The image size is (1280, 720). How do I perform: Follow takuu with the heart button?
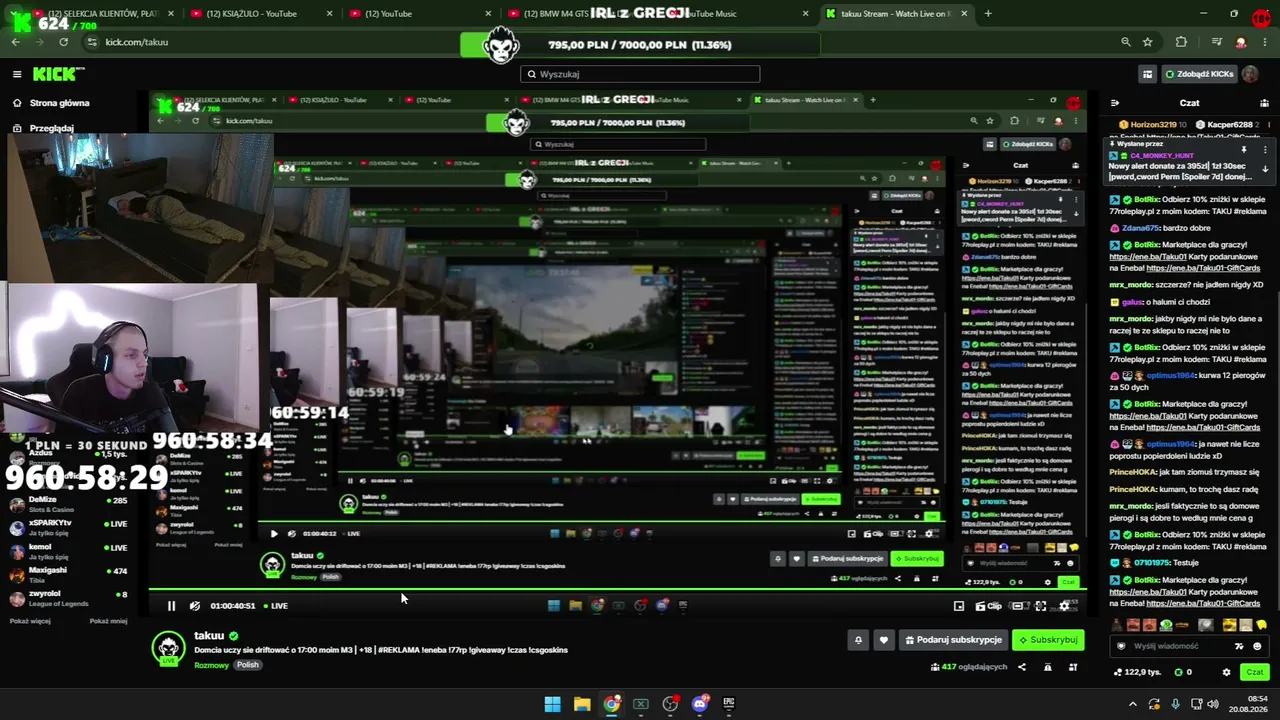(x=883, y=640)
